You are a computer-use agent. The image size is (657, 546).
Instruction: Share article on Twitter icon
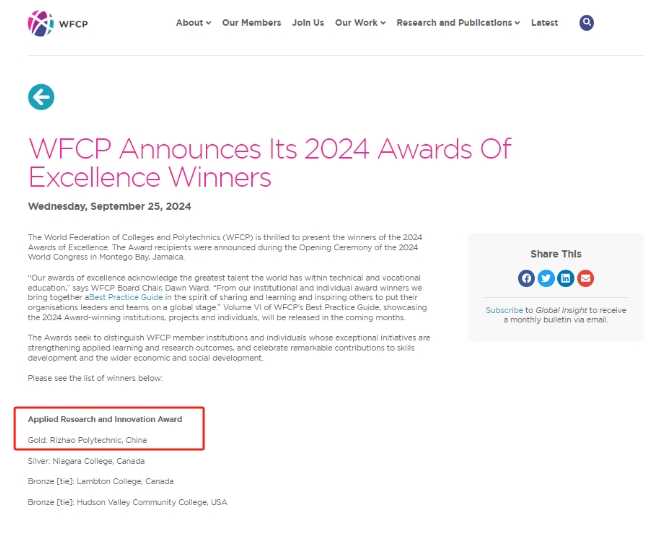click(546, 278)
